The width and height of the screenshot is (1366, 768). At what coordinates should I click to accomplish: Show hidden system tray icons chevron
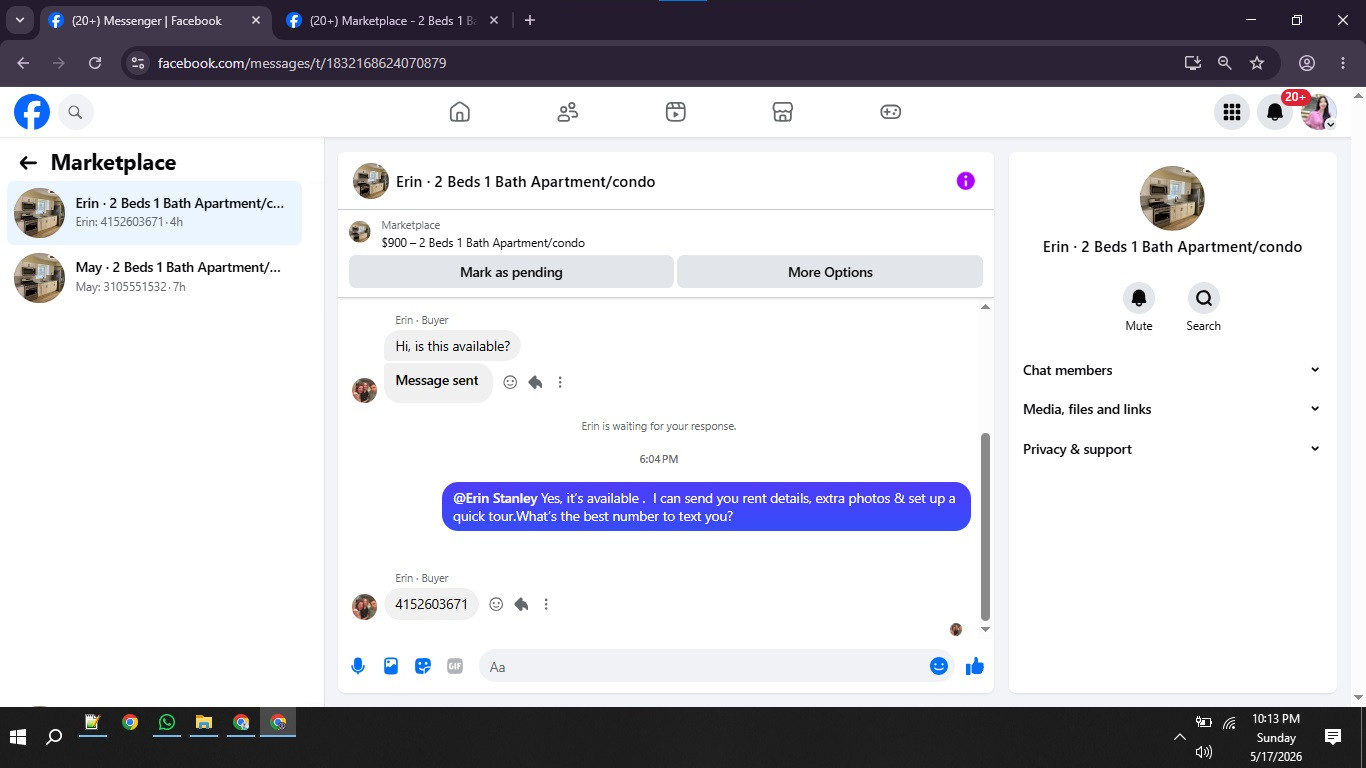point(1179,737)
